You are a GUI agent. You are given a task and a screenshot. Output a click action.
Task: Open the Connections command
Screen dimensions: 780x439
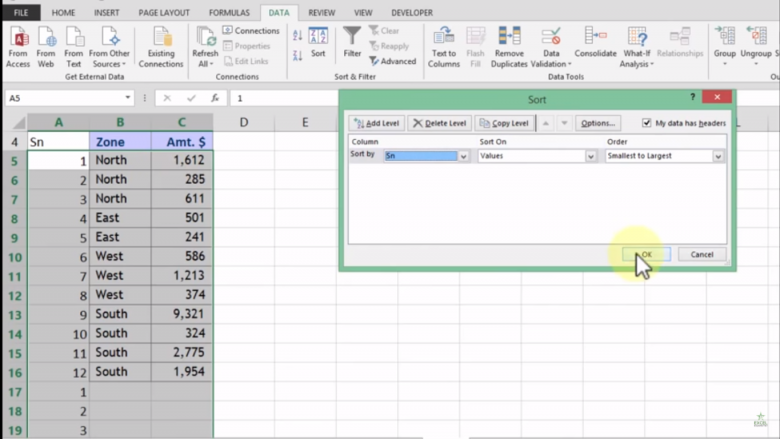[251, 31]
